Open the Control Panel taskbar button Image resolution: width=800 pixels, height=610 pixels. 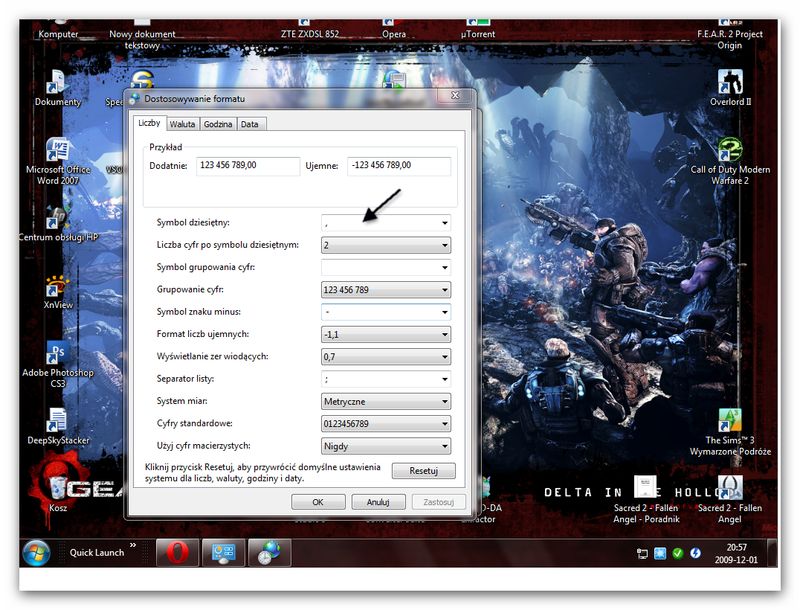coord(223,553)
